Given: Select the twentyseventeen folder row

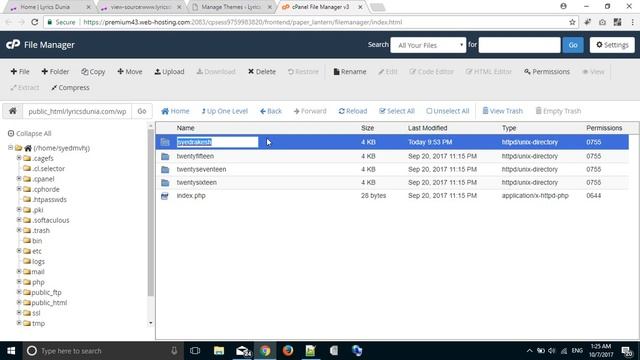Looking at the screenshot, I should (x=392, y=169).
